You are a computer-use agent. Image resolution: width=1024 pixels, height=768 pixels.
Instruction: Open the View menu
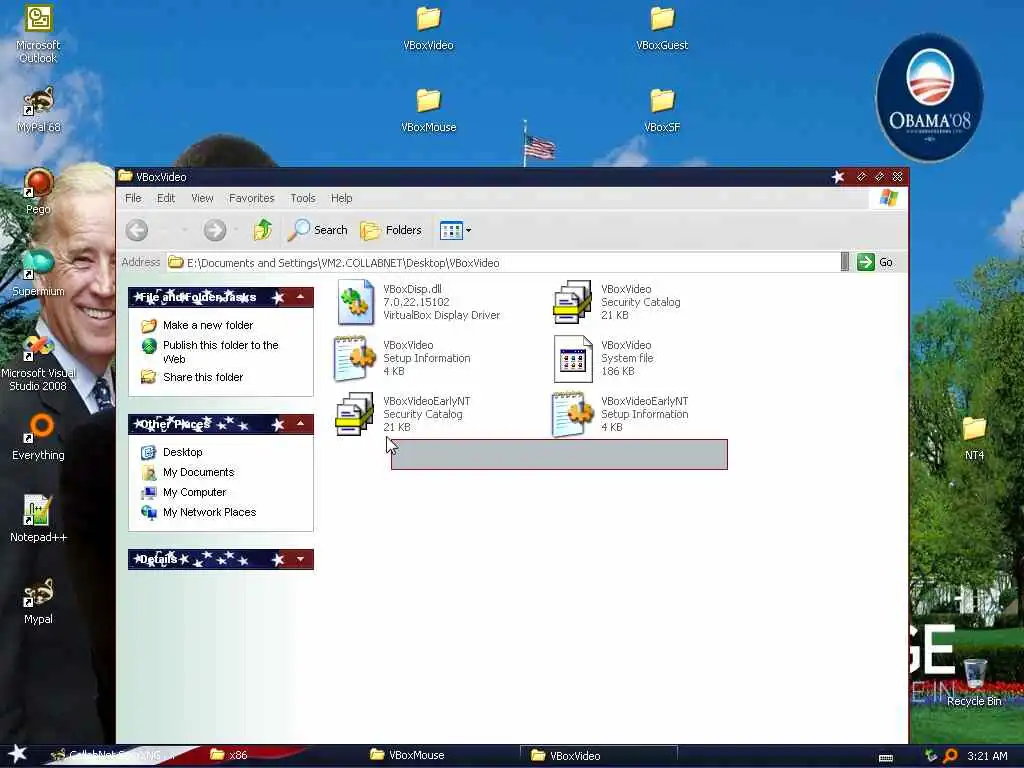point(202,198)
